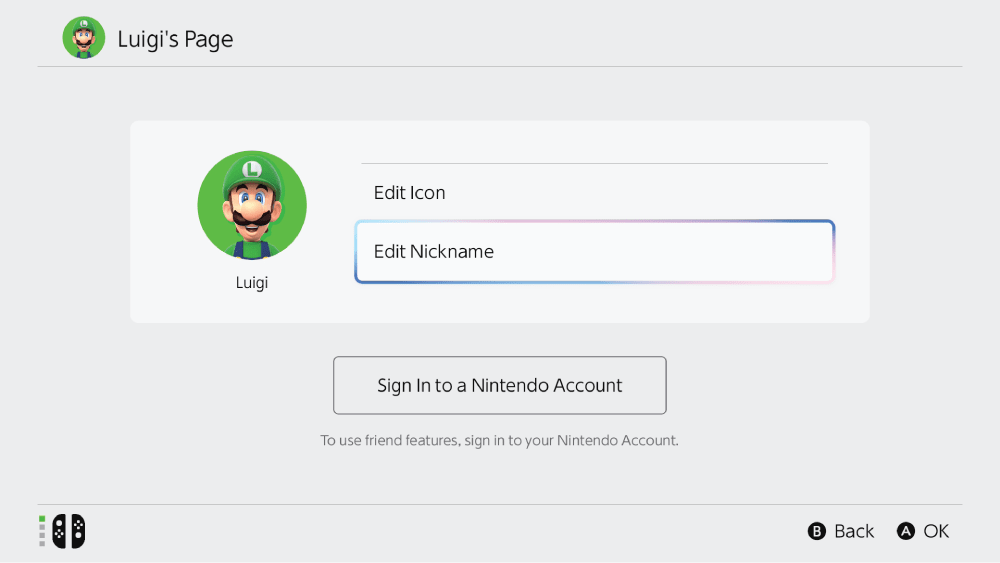Click the L emblem on Luigi's cap
Screen dimensions: 1000x563
(x=252, y=168)
